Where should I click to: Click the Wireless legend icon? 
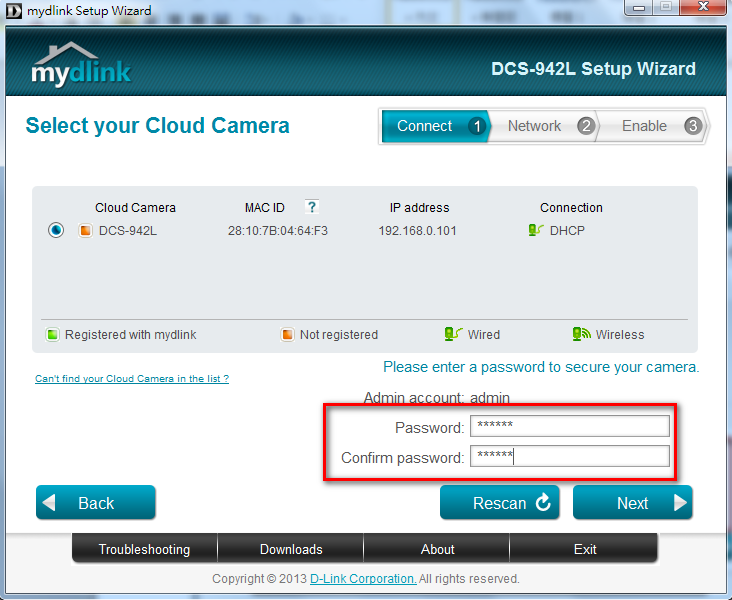tap(581, 335)
